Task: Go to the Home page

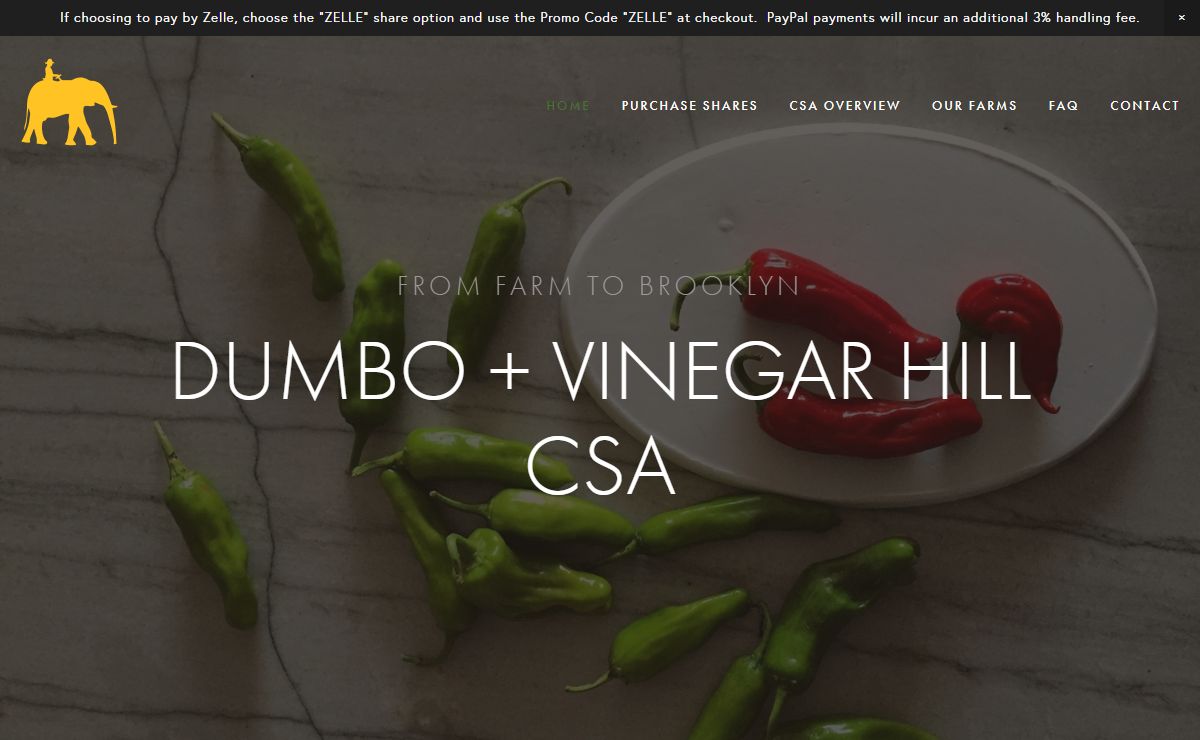Action: coord(568,105)
